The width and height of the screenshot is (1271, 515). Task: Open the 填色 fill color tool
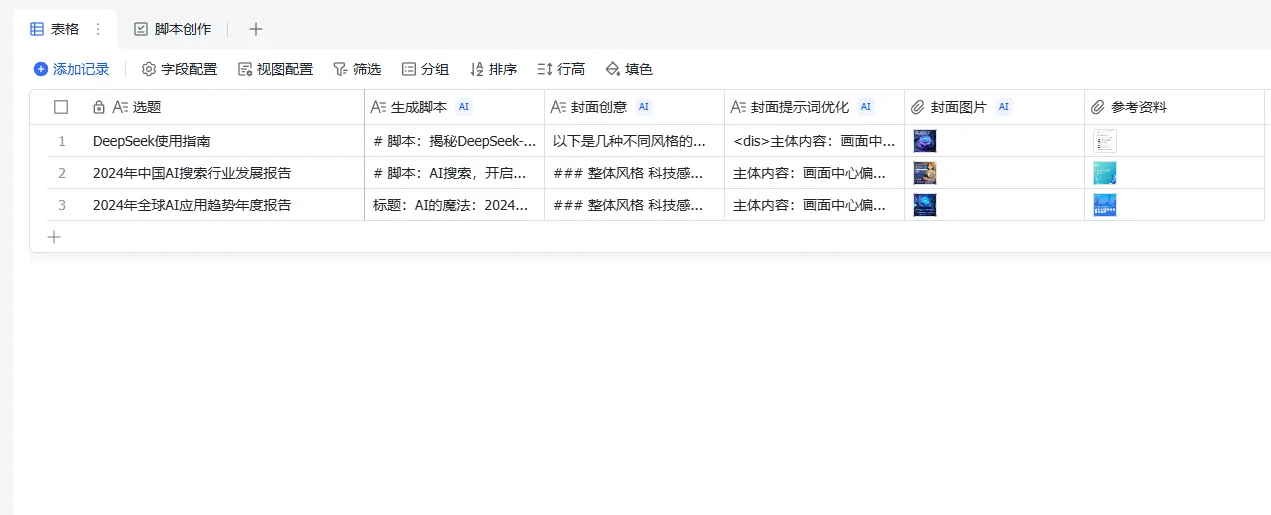pyautogui.click(x=629, y=69)
